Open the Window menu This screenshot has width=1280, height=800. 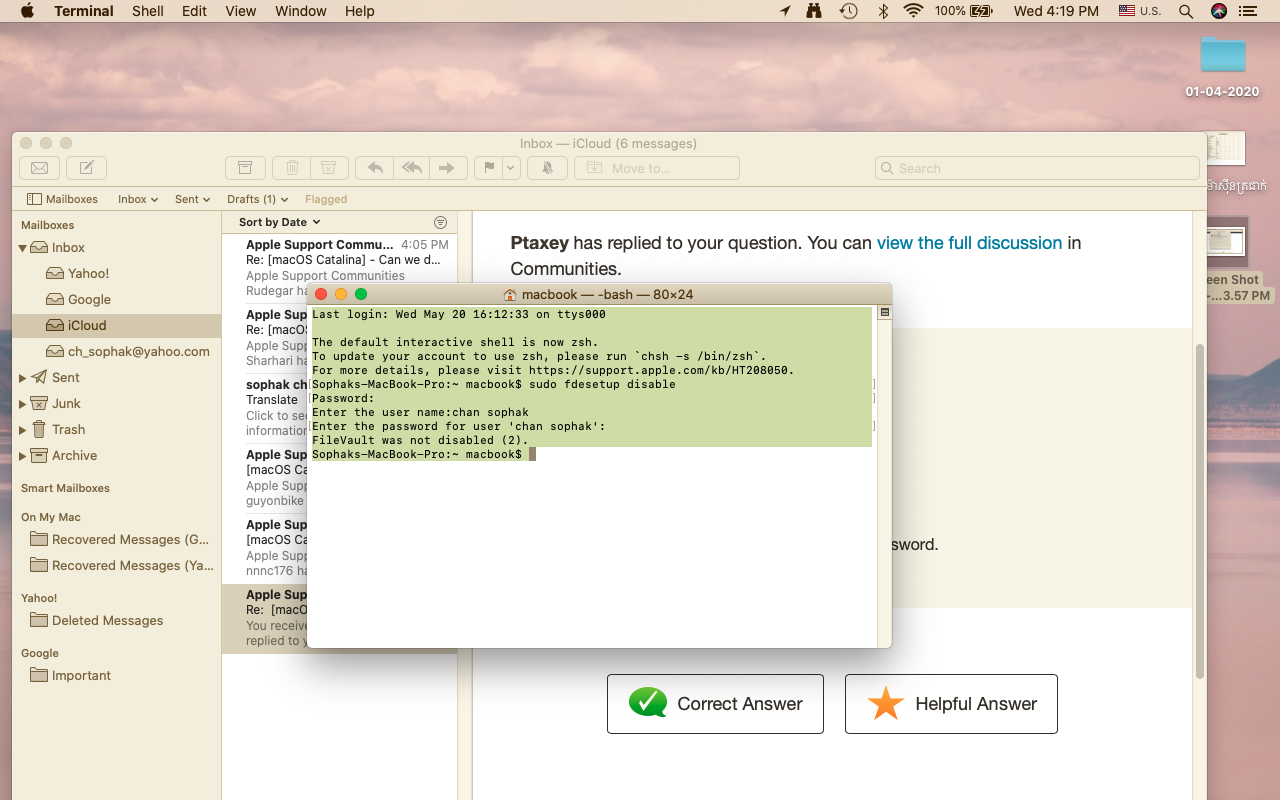click(301, 11)
